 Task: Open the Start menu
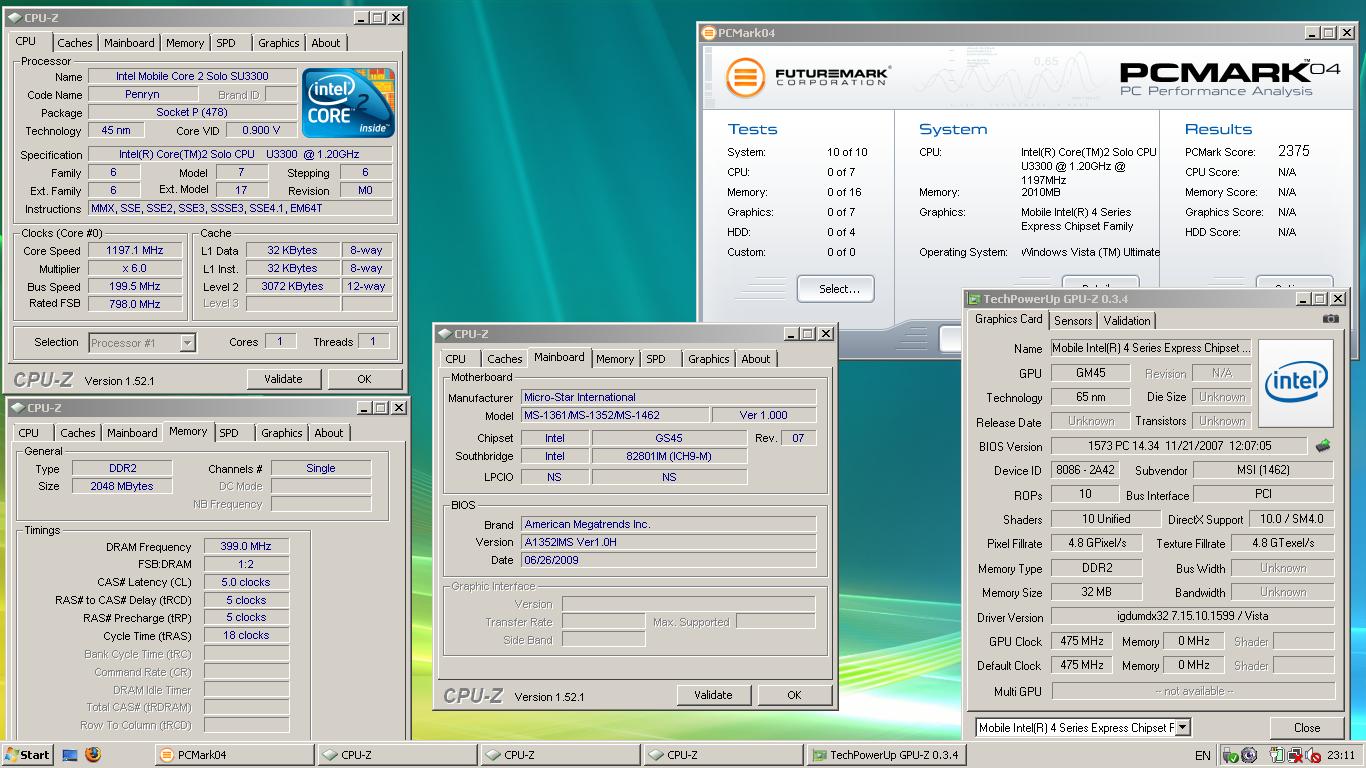(x=27, y=755)
